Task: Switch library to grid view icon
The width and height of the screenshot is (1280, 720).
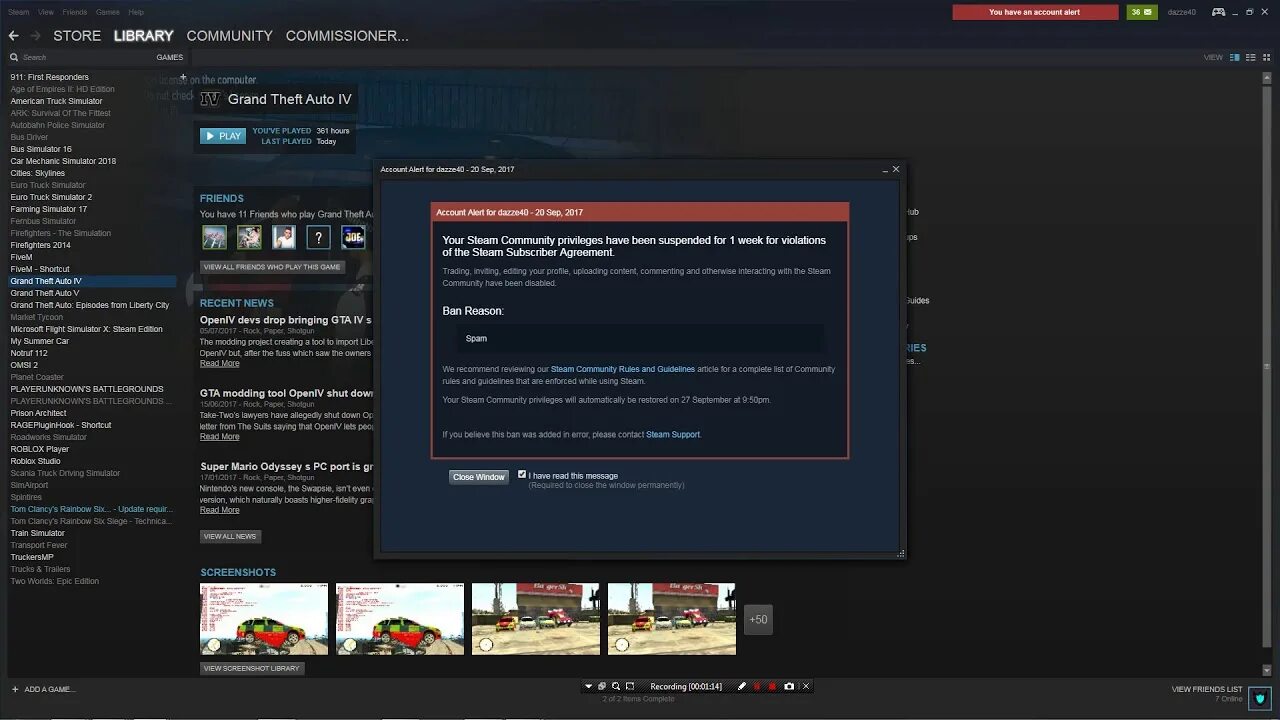Action: [x=1267, y=57]
